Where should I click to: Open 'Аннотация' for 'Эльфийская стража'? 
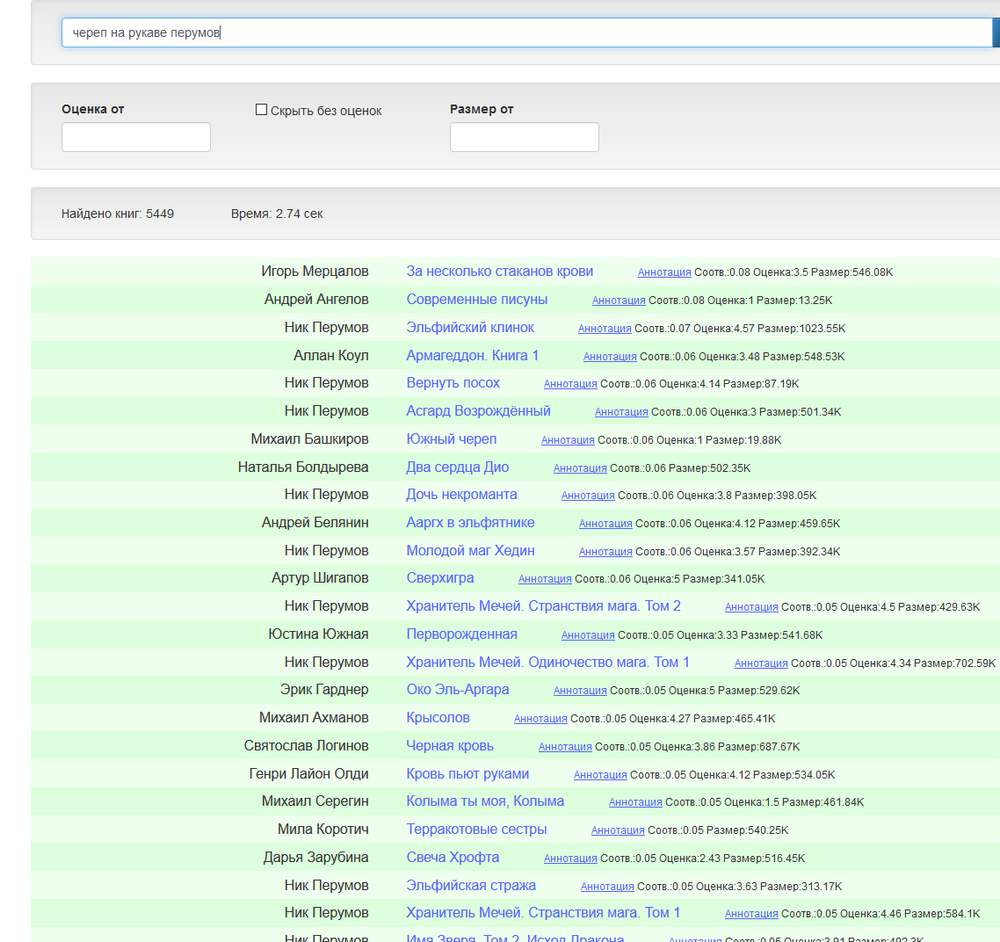click(x=607, y=886)
